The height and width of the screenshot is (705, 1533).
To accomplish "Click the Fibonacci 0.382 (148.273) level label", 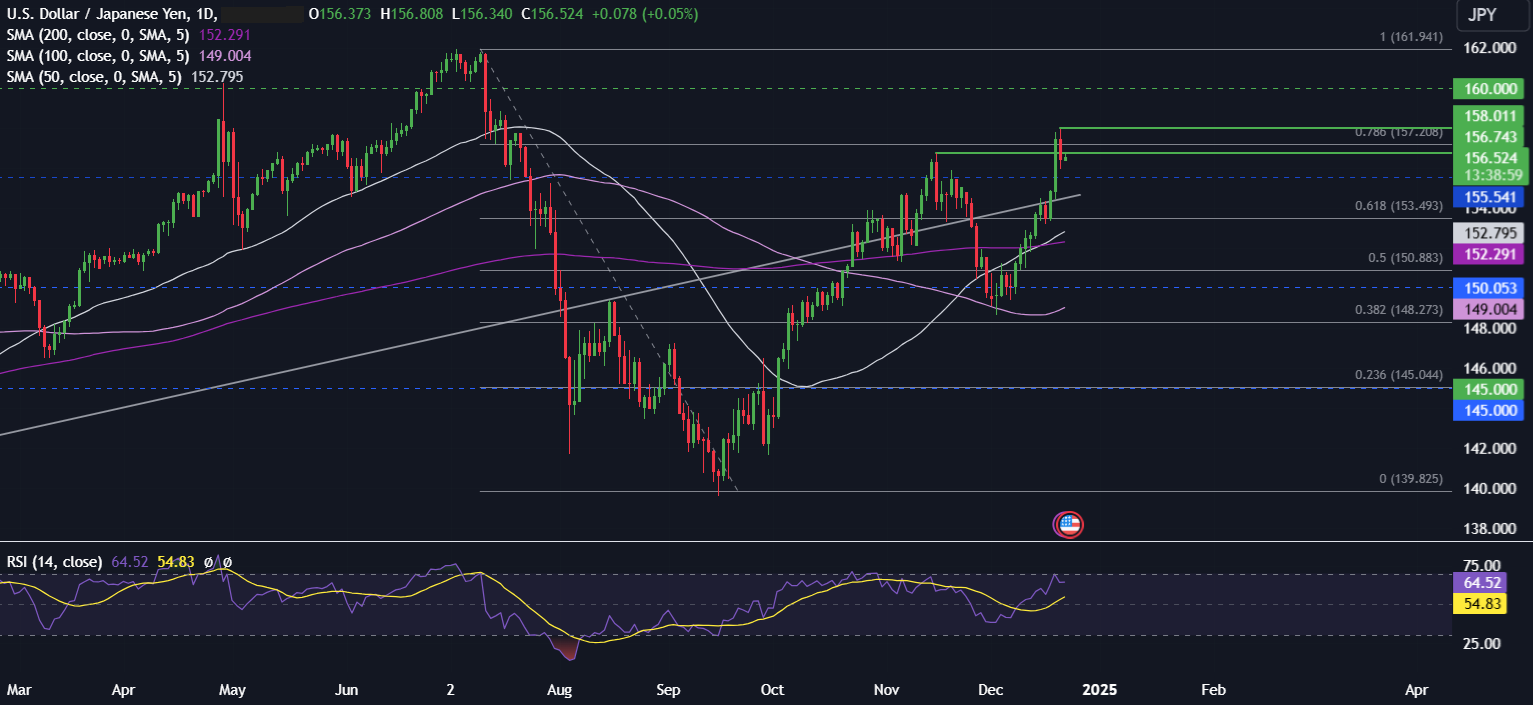I will tap(1398, 310).
